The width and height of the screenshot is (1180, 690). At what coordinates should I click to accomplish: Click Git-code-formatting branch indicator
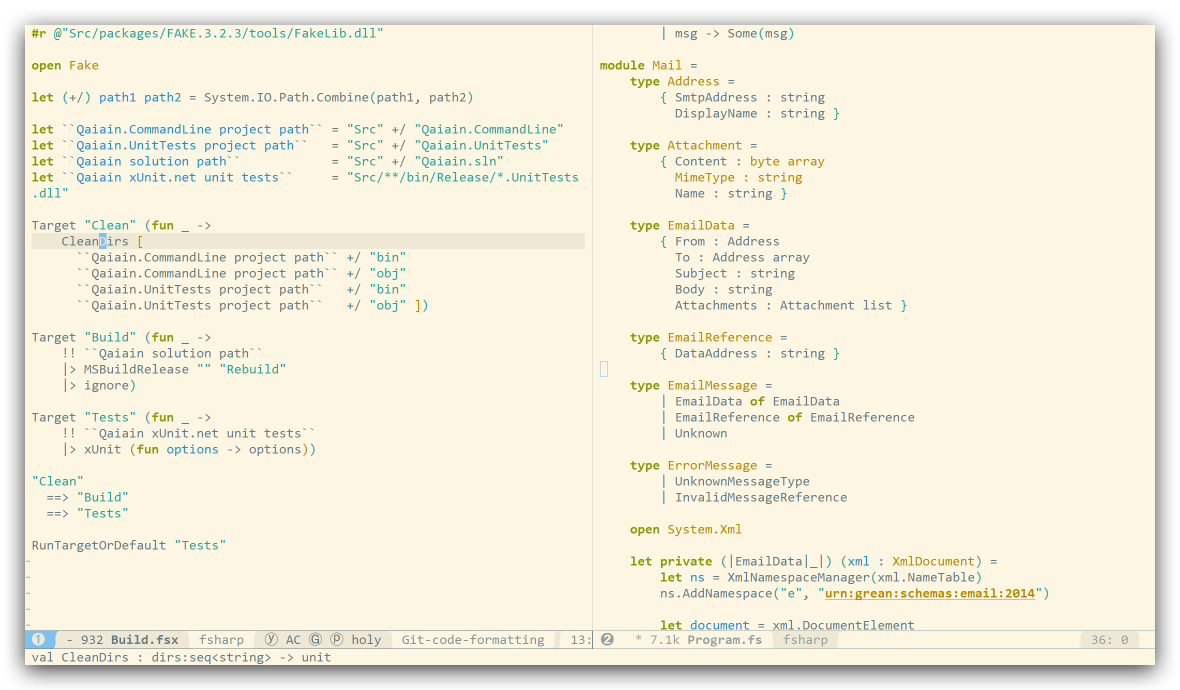pos(473,640)
